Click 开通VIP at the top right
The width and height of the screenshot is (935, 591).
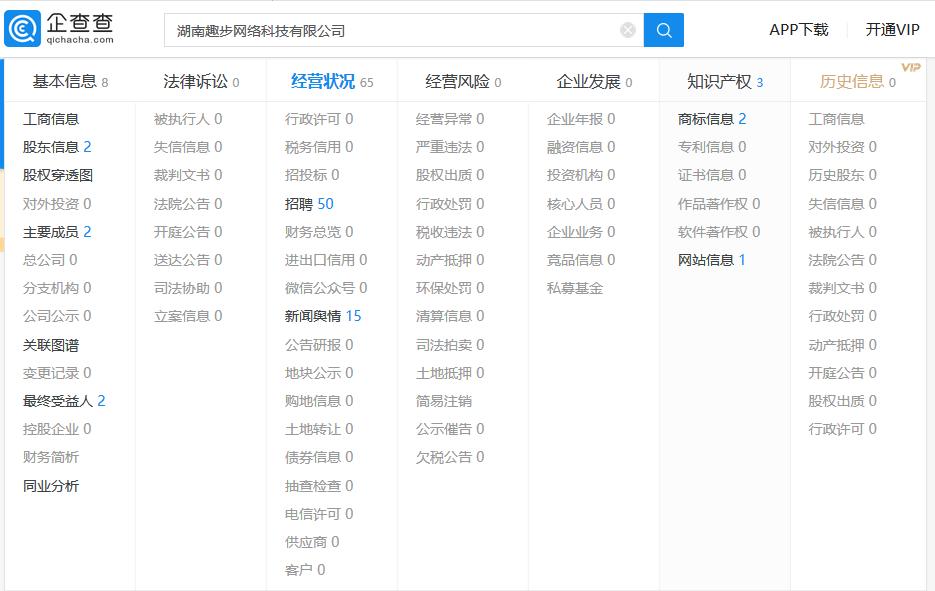click(x=892, y=29)
